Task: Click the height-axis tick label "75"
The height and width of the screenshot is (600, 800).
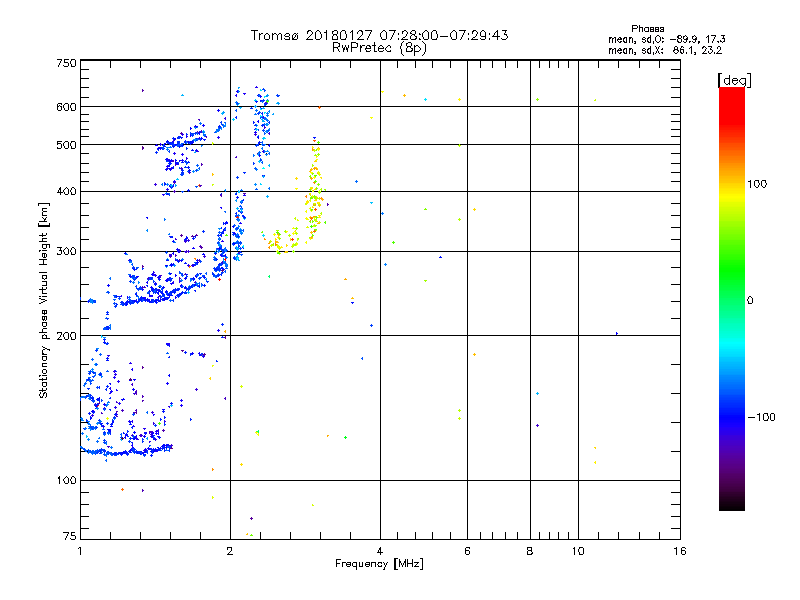Action: coord(70,536)
